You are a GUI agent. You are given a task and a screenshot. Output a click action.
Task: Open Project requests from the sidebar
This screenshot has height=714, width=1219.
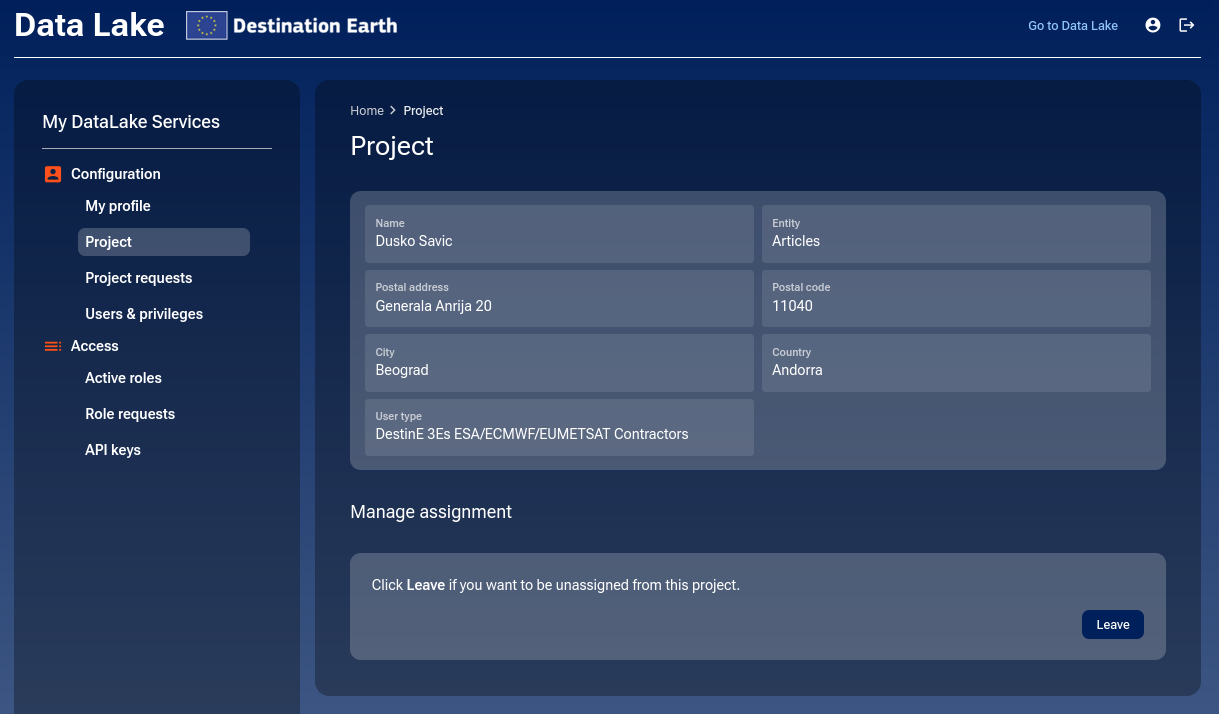138,277
